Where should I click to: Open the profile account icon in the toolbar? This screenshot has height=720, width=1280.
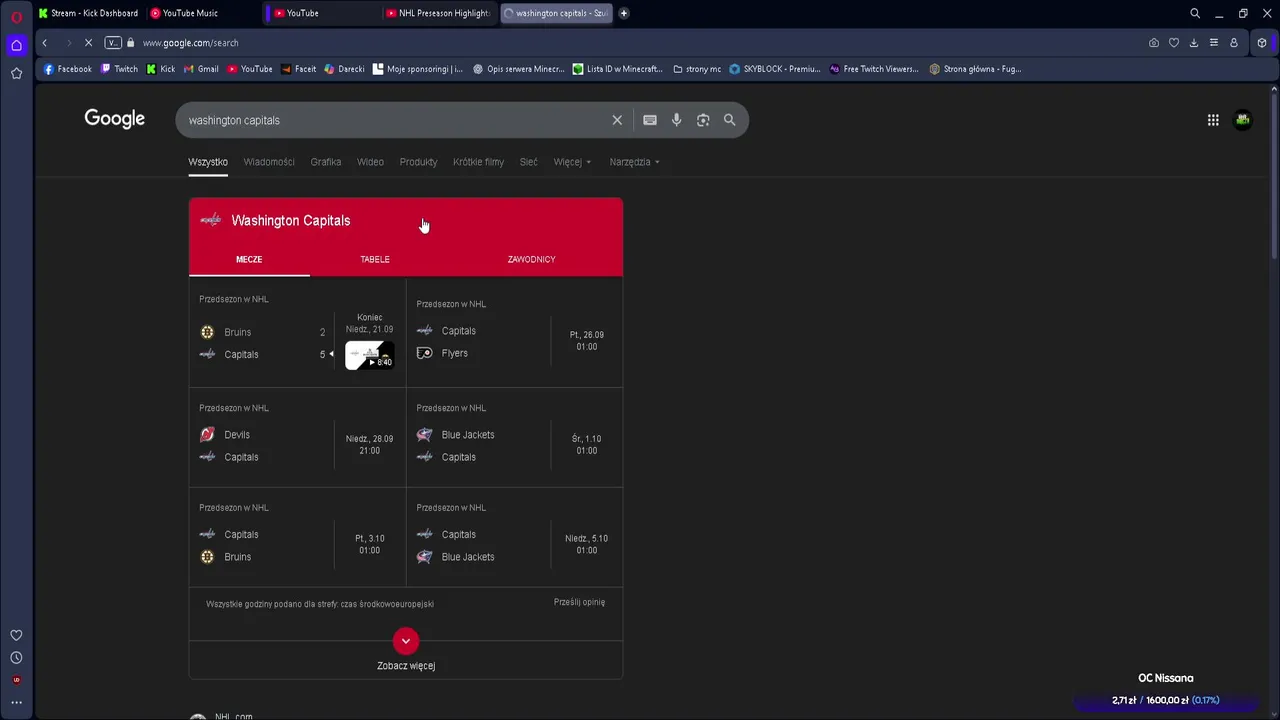click(1234, 43)
